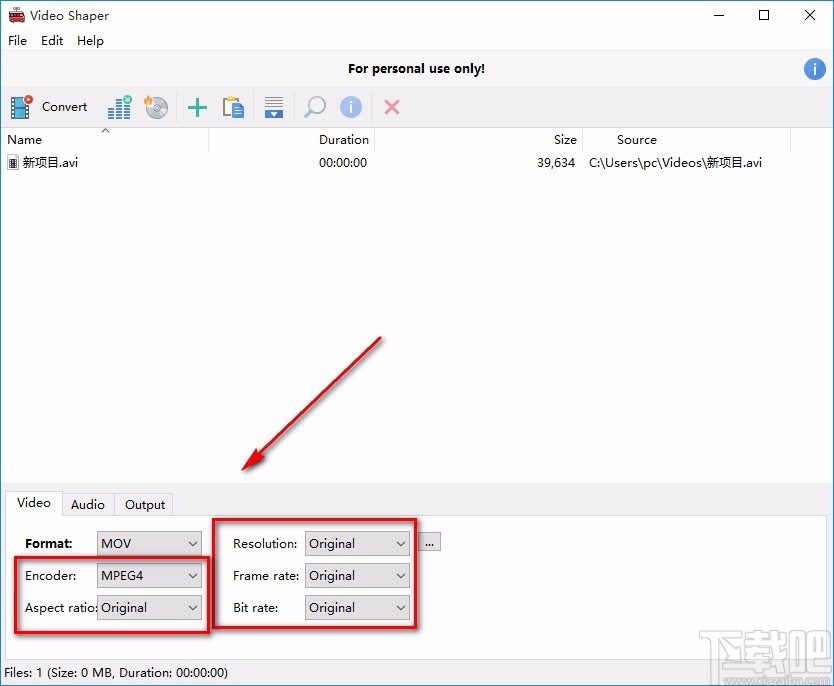Open the audio equalizer bars tool

120,107
